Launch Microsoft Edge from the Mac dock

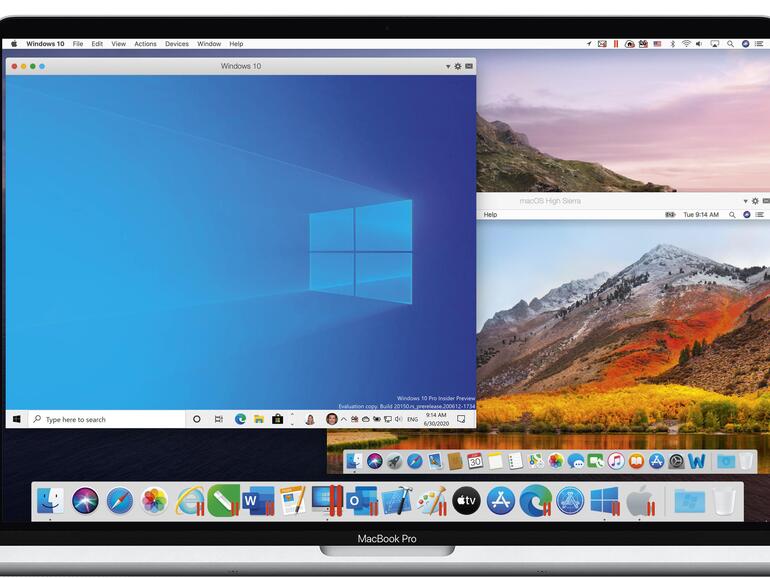(x=535, y=501)
